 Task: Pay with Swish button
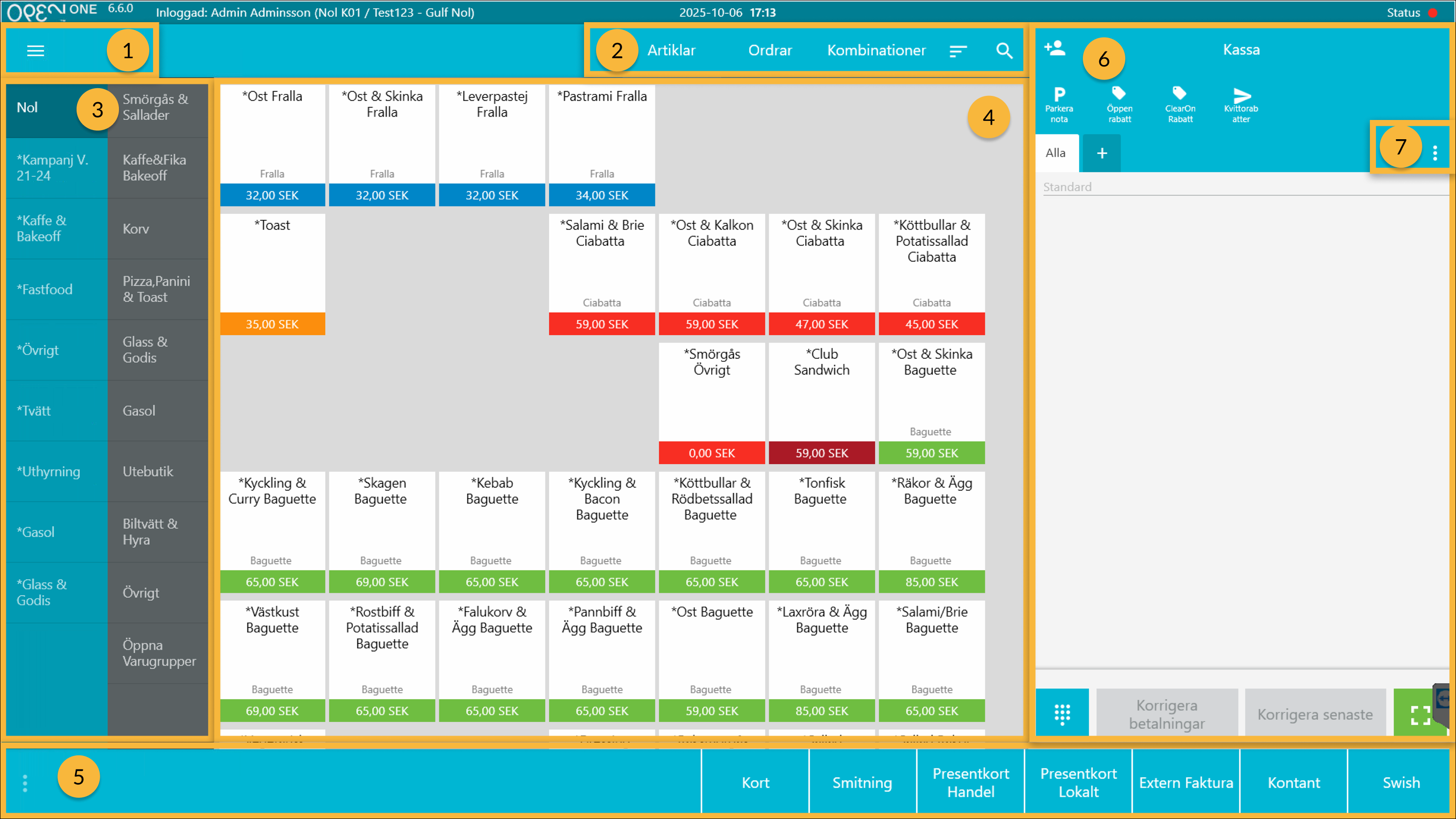[1401, 783]
